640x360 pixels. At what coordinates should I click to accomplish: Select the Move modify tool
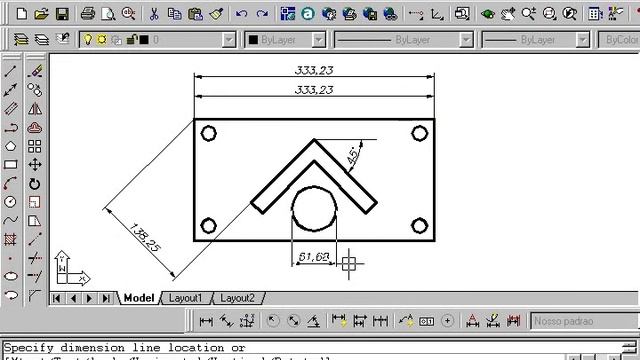(x=35, y=165)
